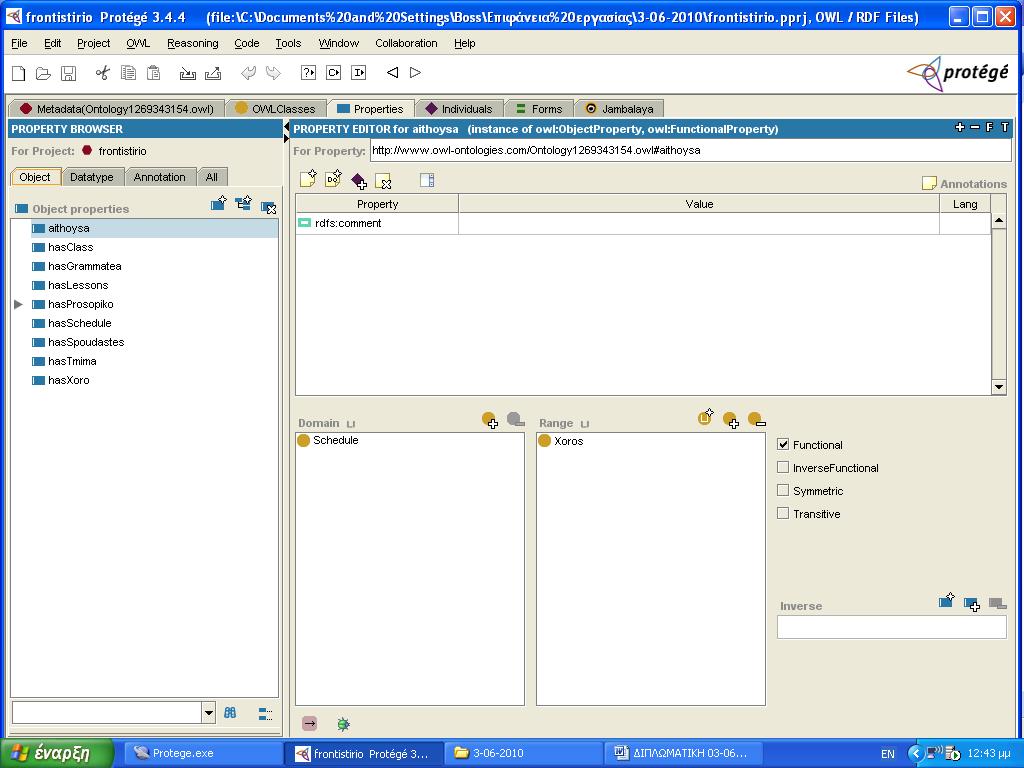Click the add class to Domain icon
Screen dimensions: 1024x768
(x=490, y=420)
